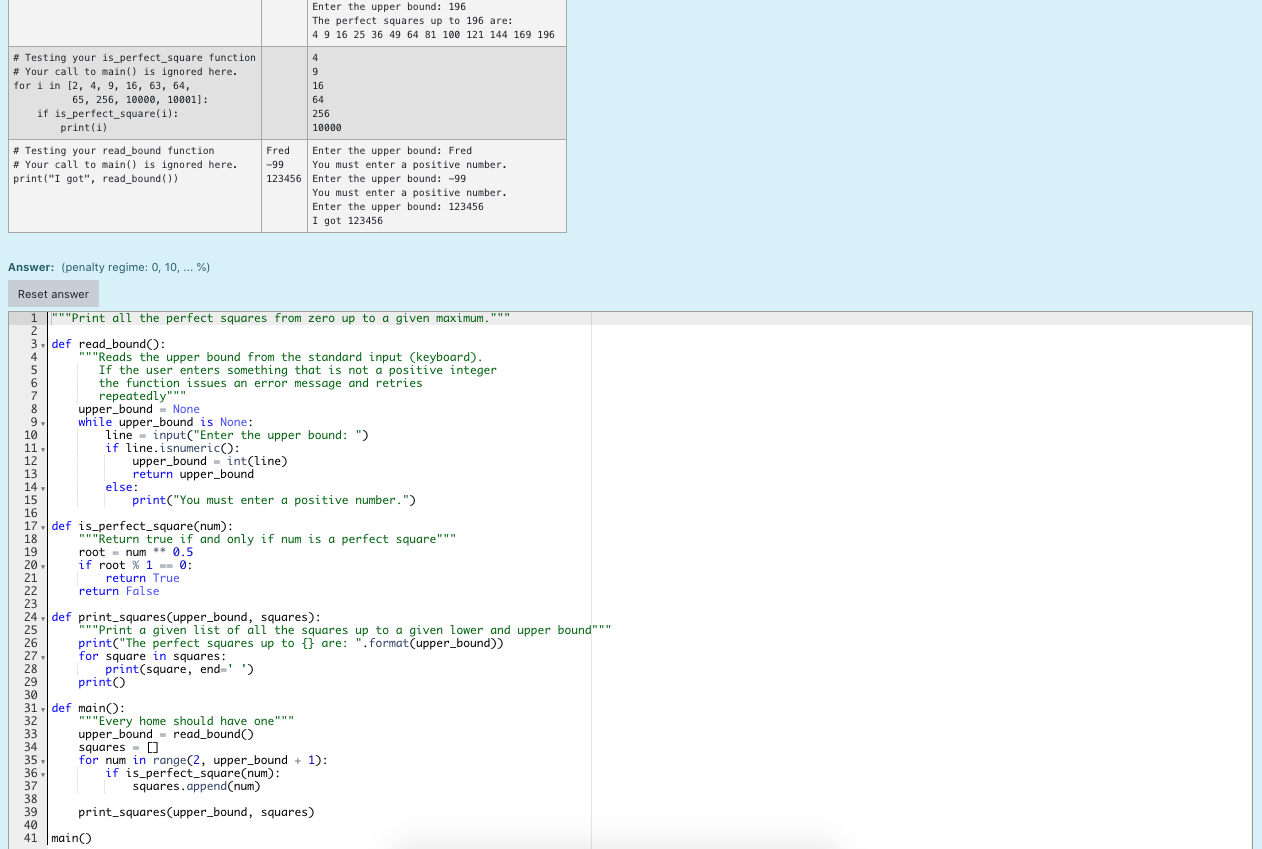Click '# Testing your read_bound function' comment
1262x849 pixels.
pyautogui.click(x=114, y=151)
